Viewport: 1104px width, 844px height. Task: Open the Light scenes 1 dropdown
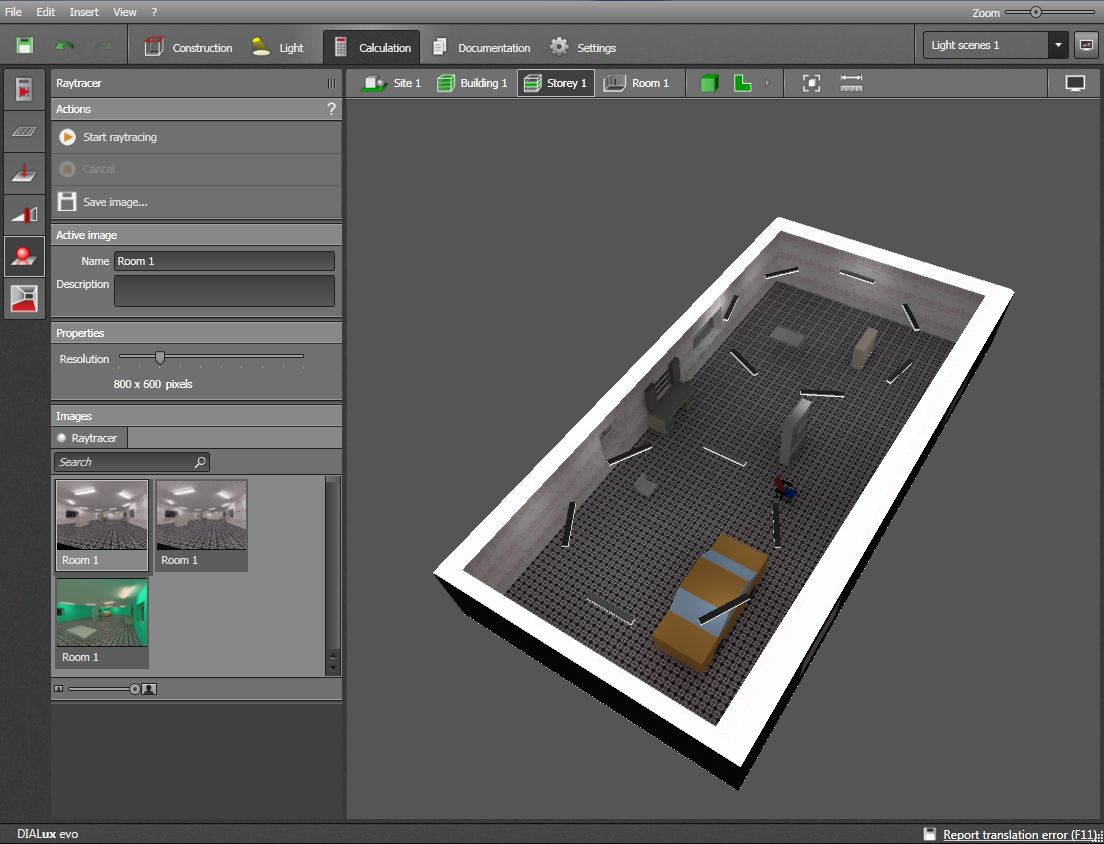(996, 45)
